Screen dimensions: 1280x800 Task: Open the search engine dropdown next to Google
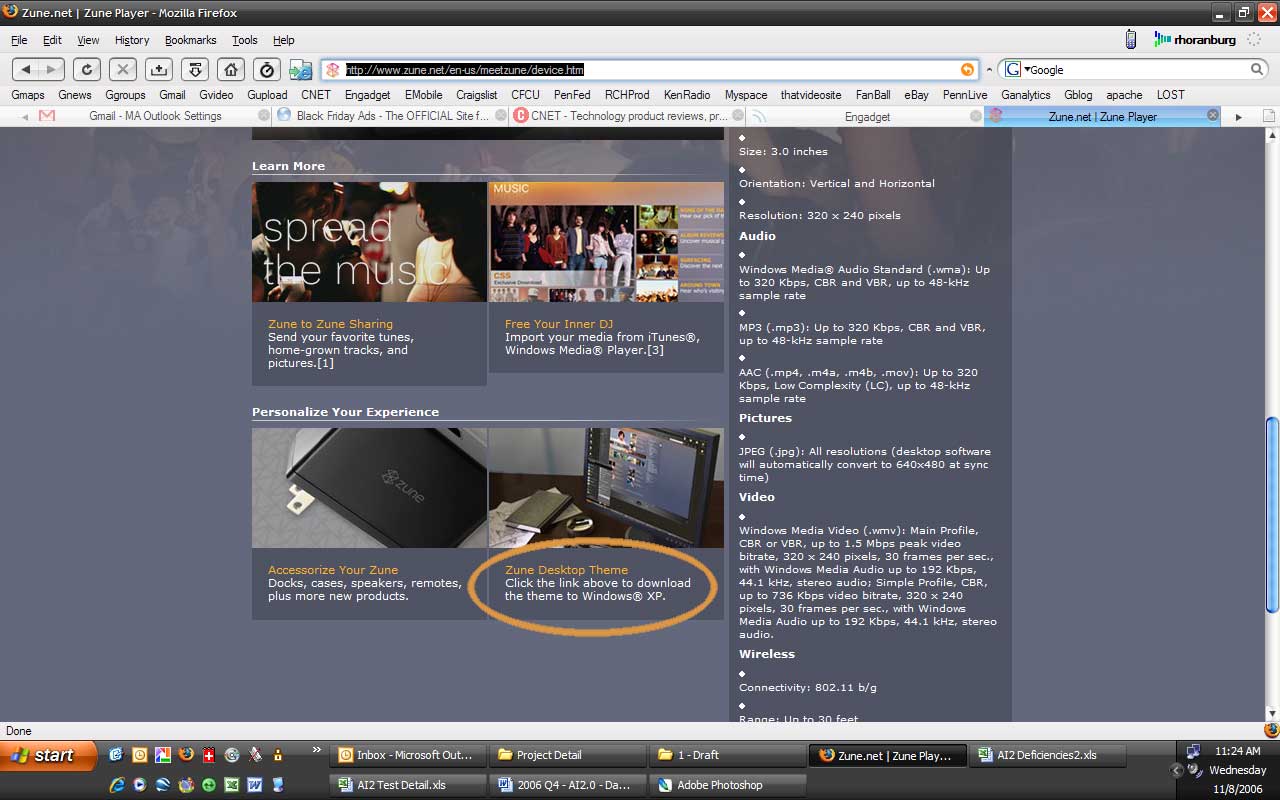1026,70
